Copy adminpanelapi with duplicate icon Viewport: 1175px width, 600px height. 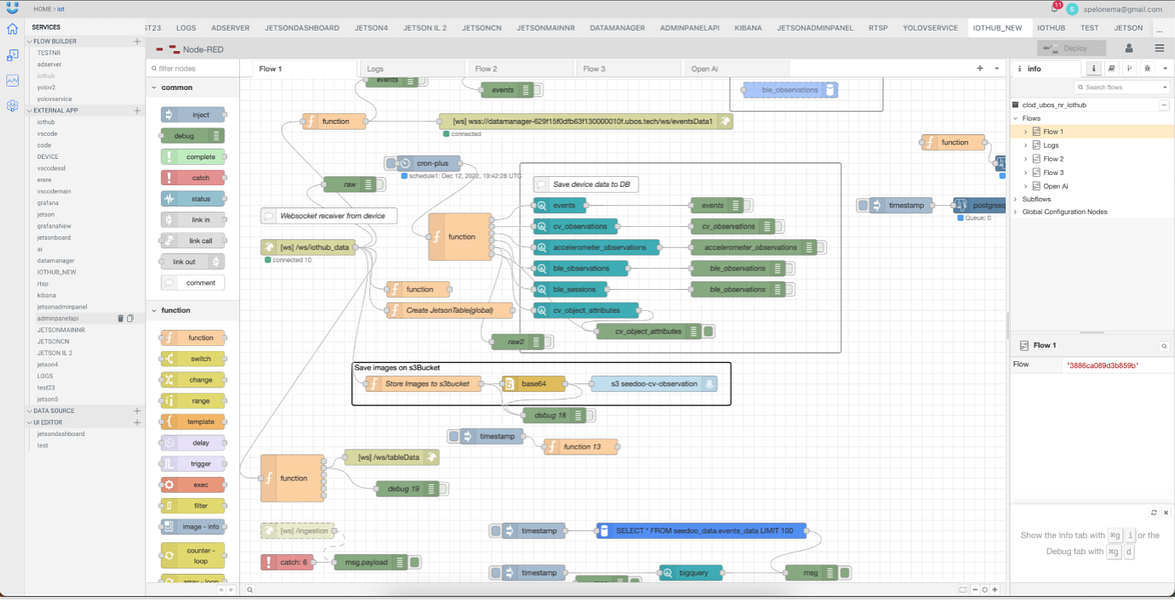[x=130, y=318]
